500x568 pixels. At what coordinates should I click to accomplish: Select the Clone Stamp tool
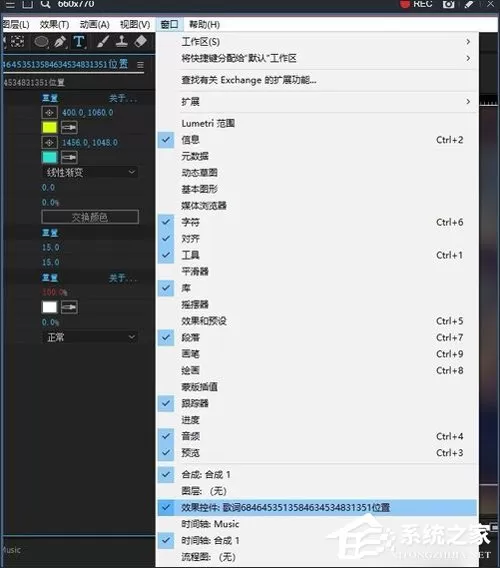(121, 41)
